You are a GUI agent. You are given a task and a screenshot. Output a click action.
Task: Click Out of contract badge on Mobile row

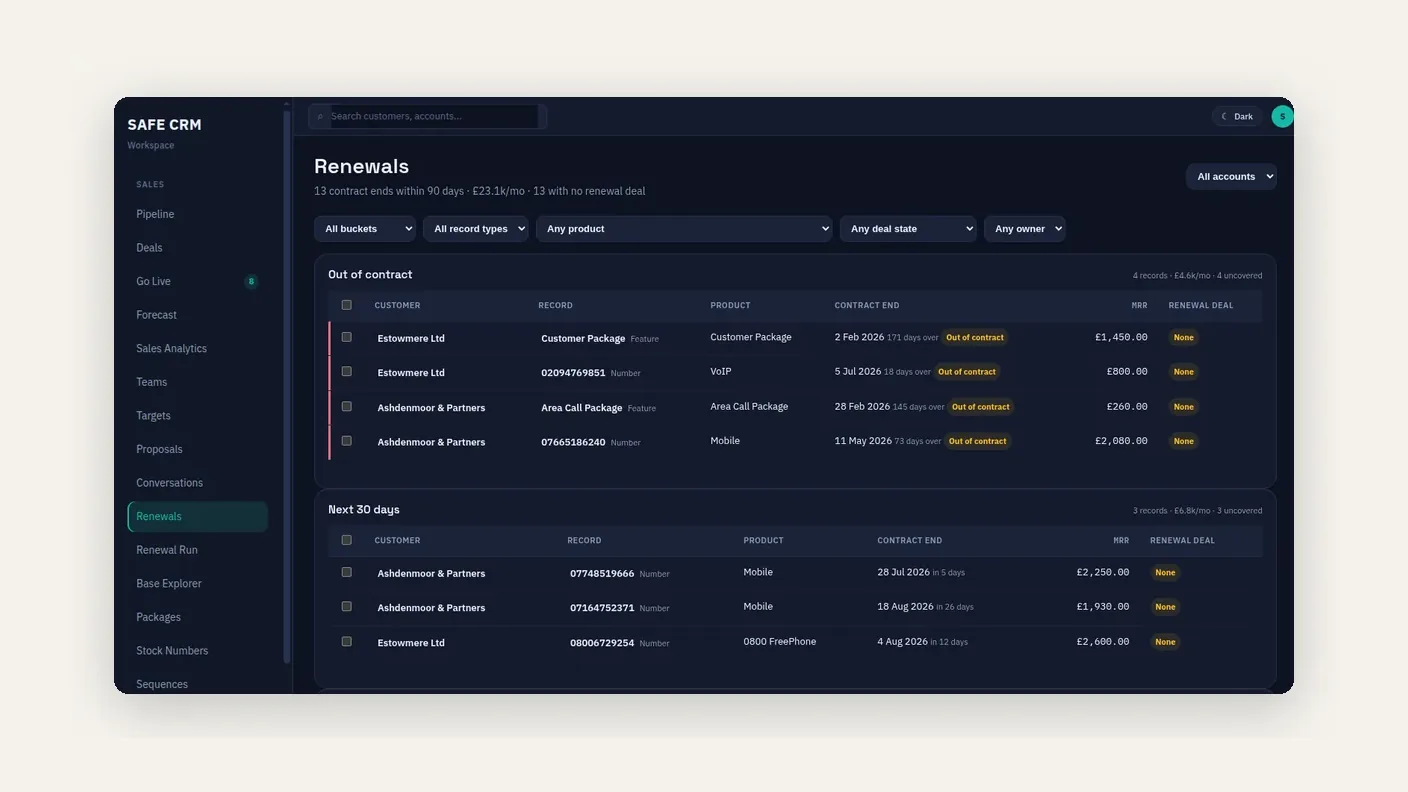[x=977, y=441]
